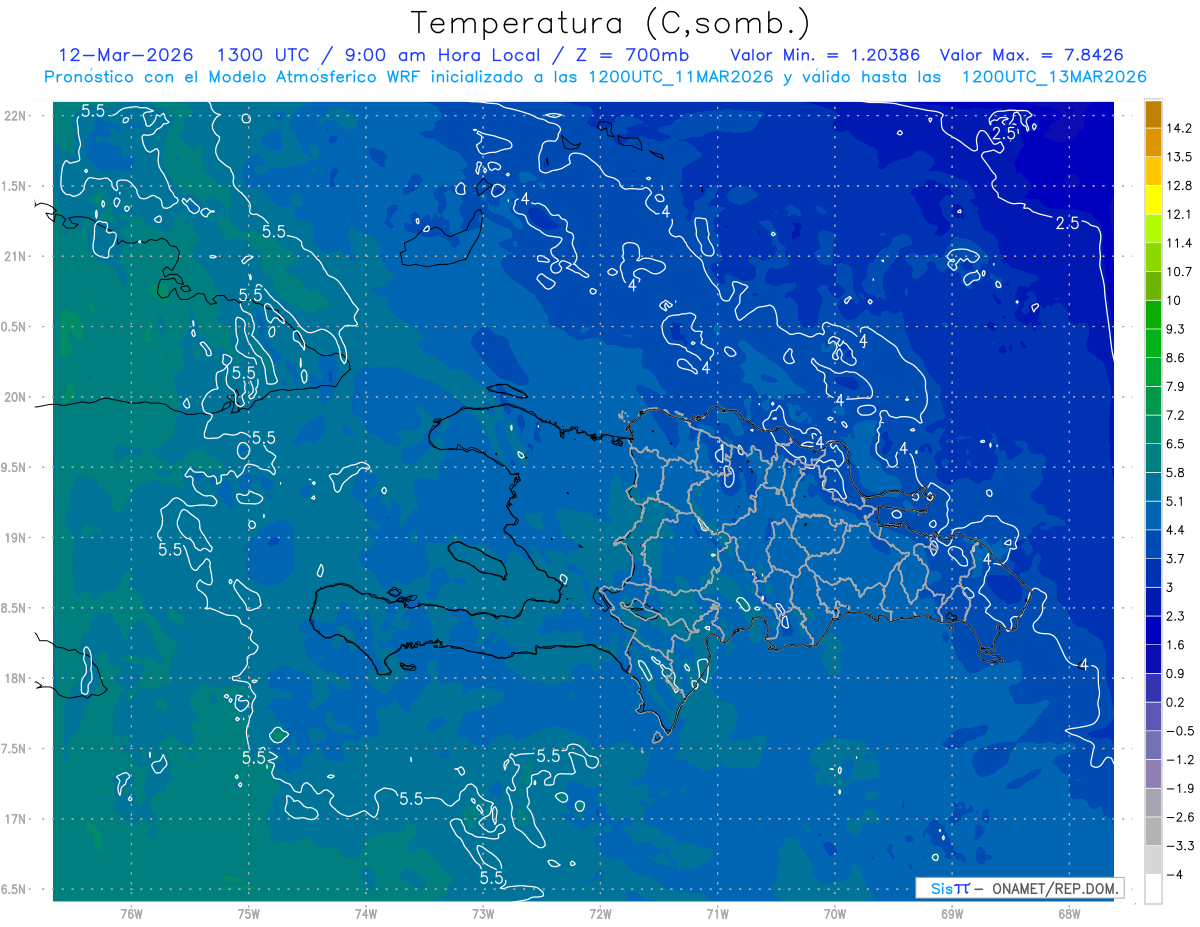The height and width of the screenshot is (927, 1200).
Task: Click the "7.9" colorbar value
Action: coord(1176,387)
